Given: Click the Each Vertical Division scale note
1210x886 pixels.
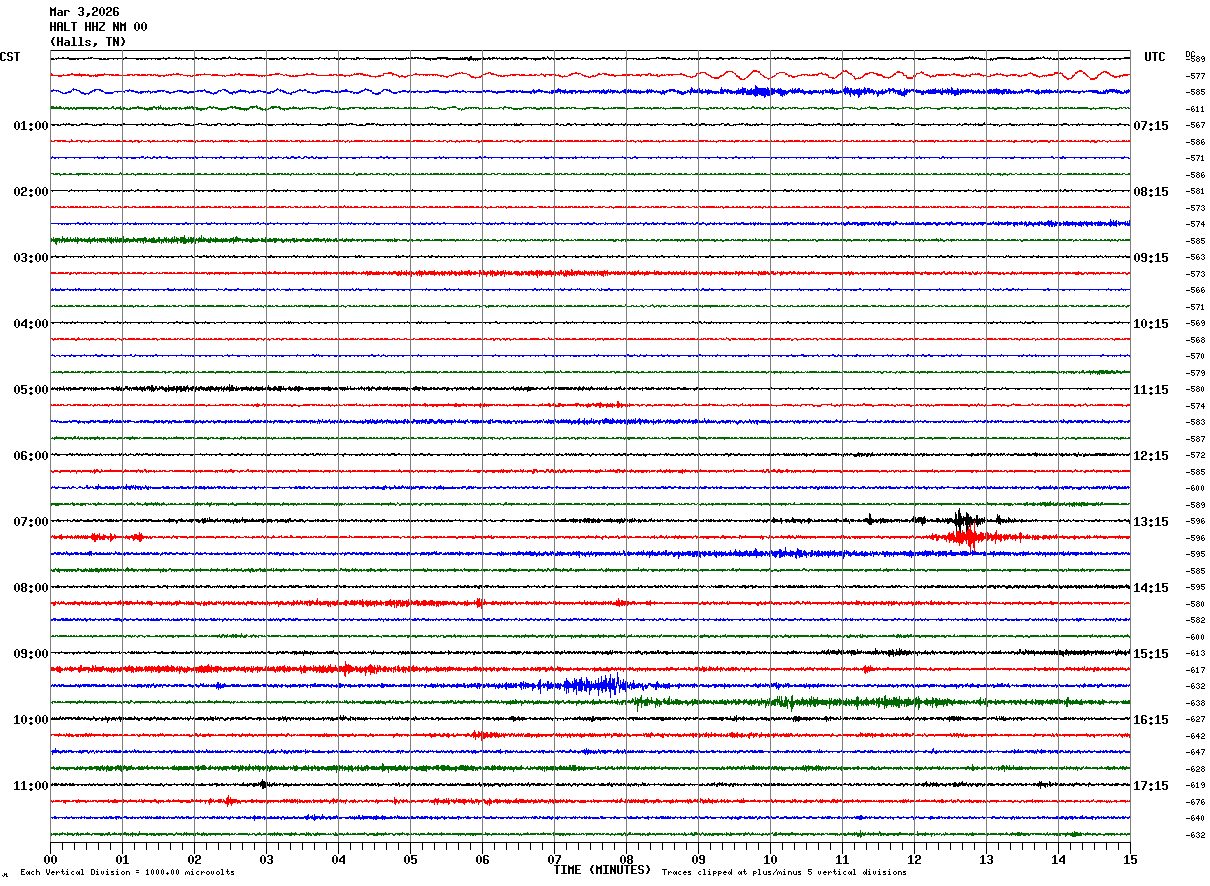Looking at the screenshot, I should click(127, 872).
